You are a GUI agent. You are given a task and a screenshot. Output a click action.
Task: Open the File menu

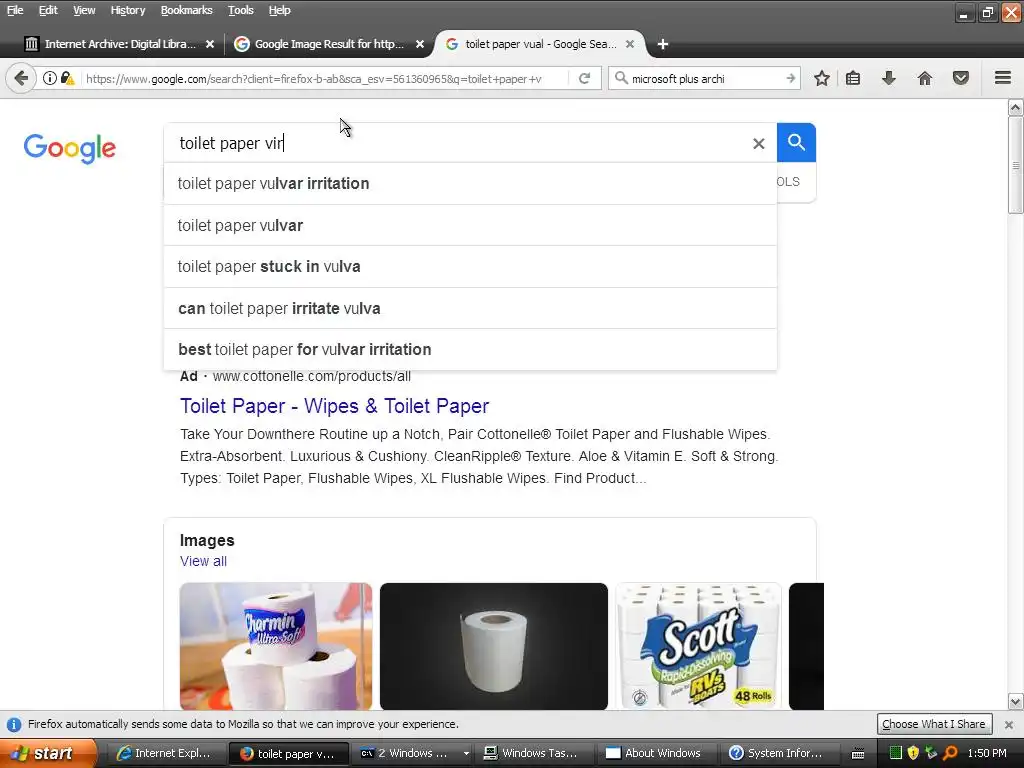pos(15,10)
